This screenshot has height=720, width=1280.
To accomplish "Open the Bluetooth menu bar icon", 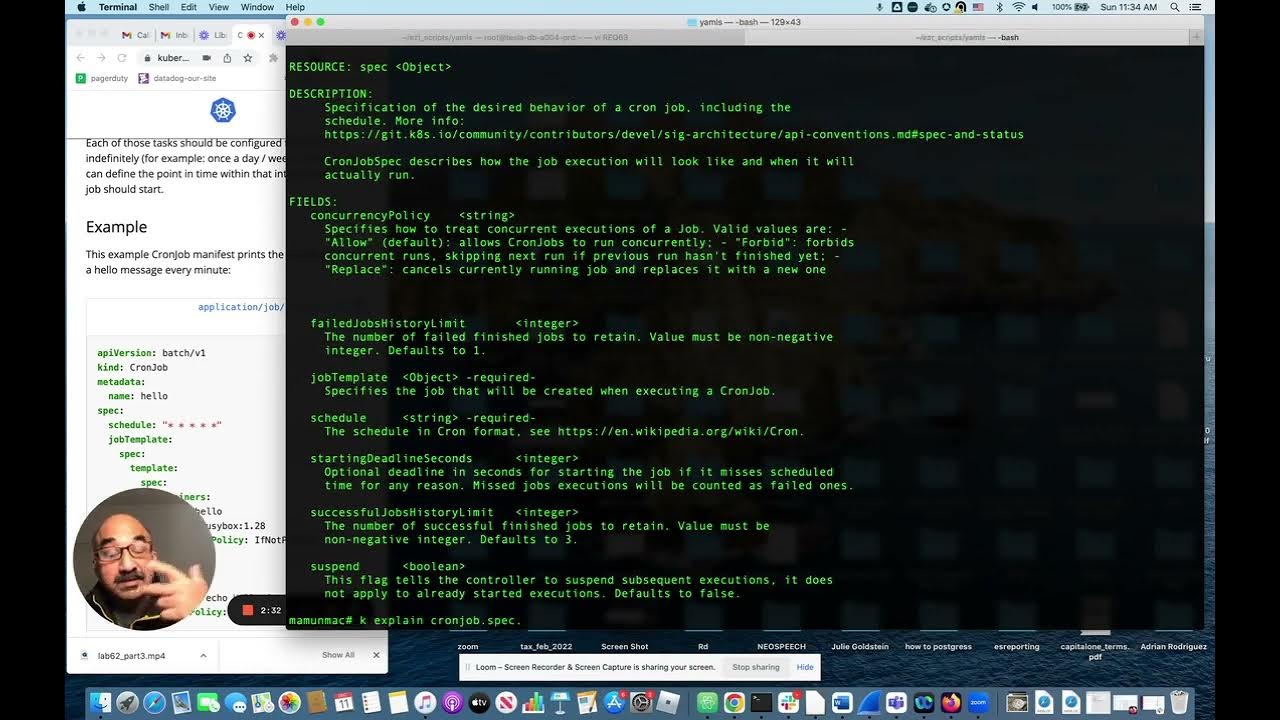I will coord(999,7).
